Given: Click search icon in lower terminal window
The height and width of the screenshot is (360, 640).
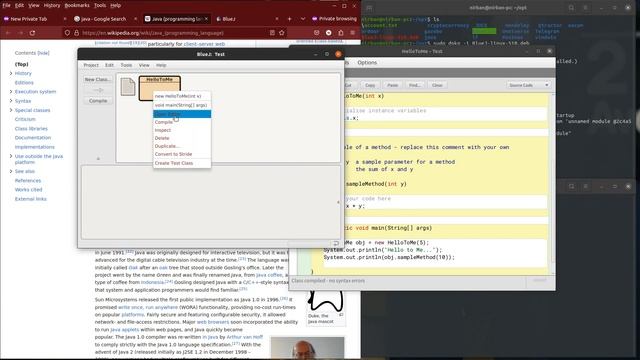Looking at the screenshot, I should click(x=571, y=186).
